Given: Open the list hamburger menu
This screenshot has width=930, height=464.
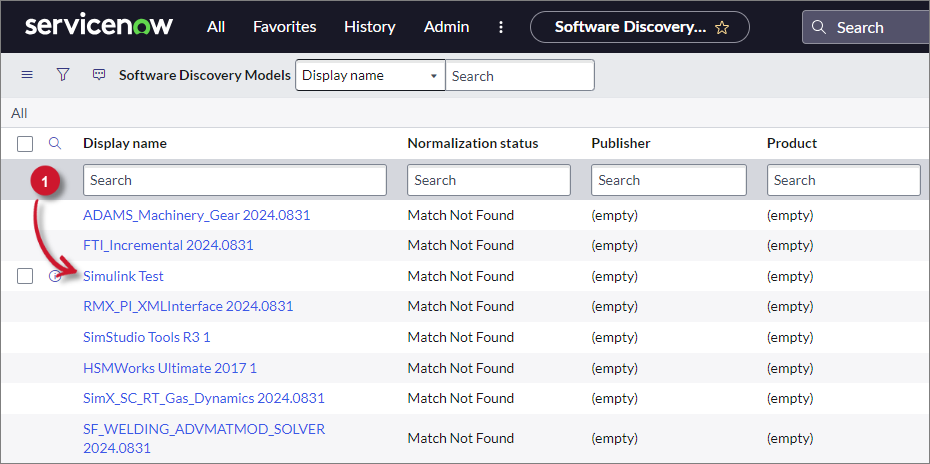Looking at the screenshot, I should tap(27, 75).
